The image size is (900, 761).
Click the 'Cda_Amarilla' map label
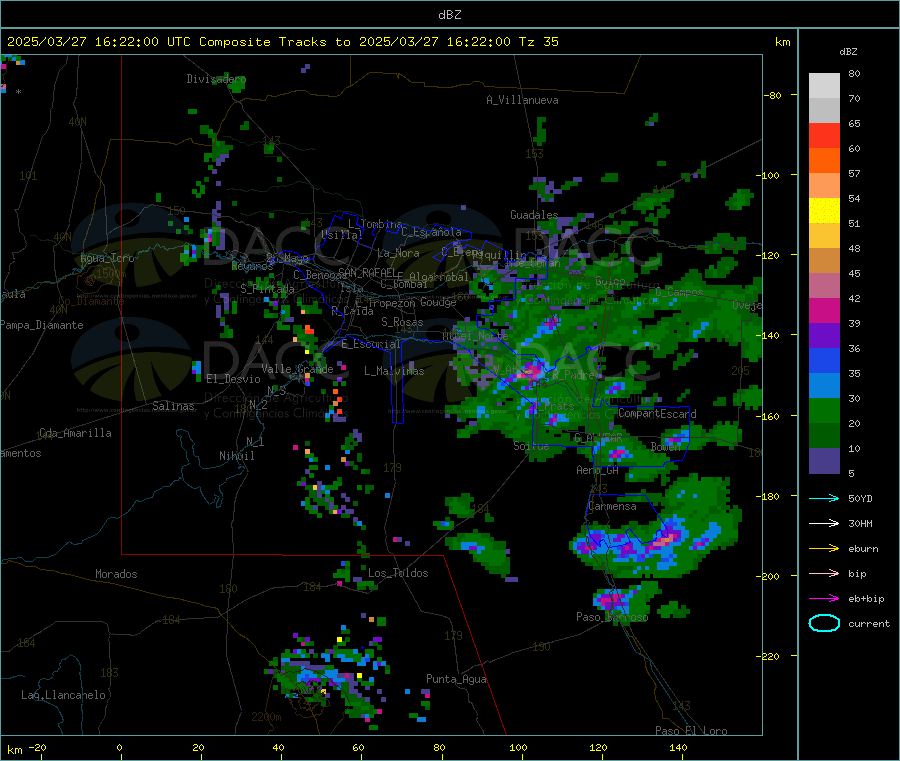[x=75, y=433]
